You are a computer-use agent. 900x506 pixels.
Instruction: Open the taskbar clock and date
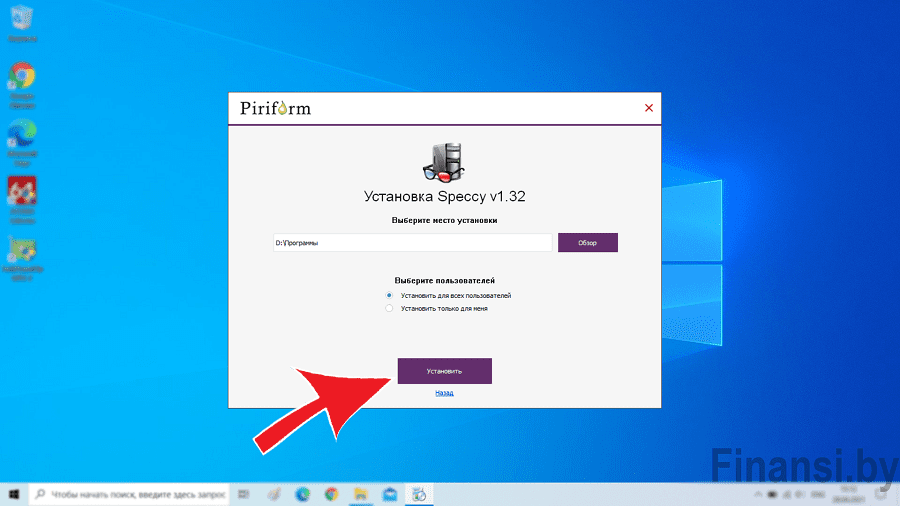tap(848, 494)
